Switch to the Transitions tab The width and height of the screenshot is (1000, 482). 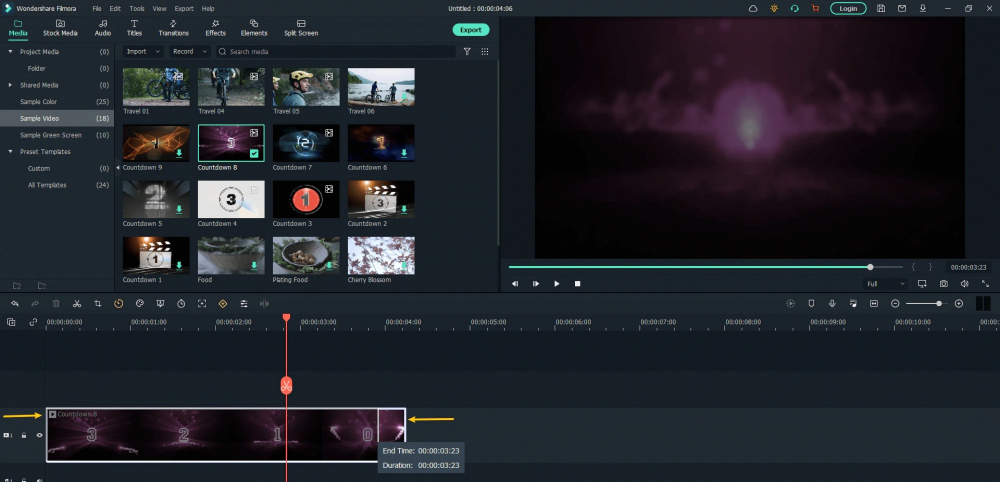pyautogui.click(x=173, y=27)
